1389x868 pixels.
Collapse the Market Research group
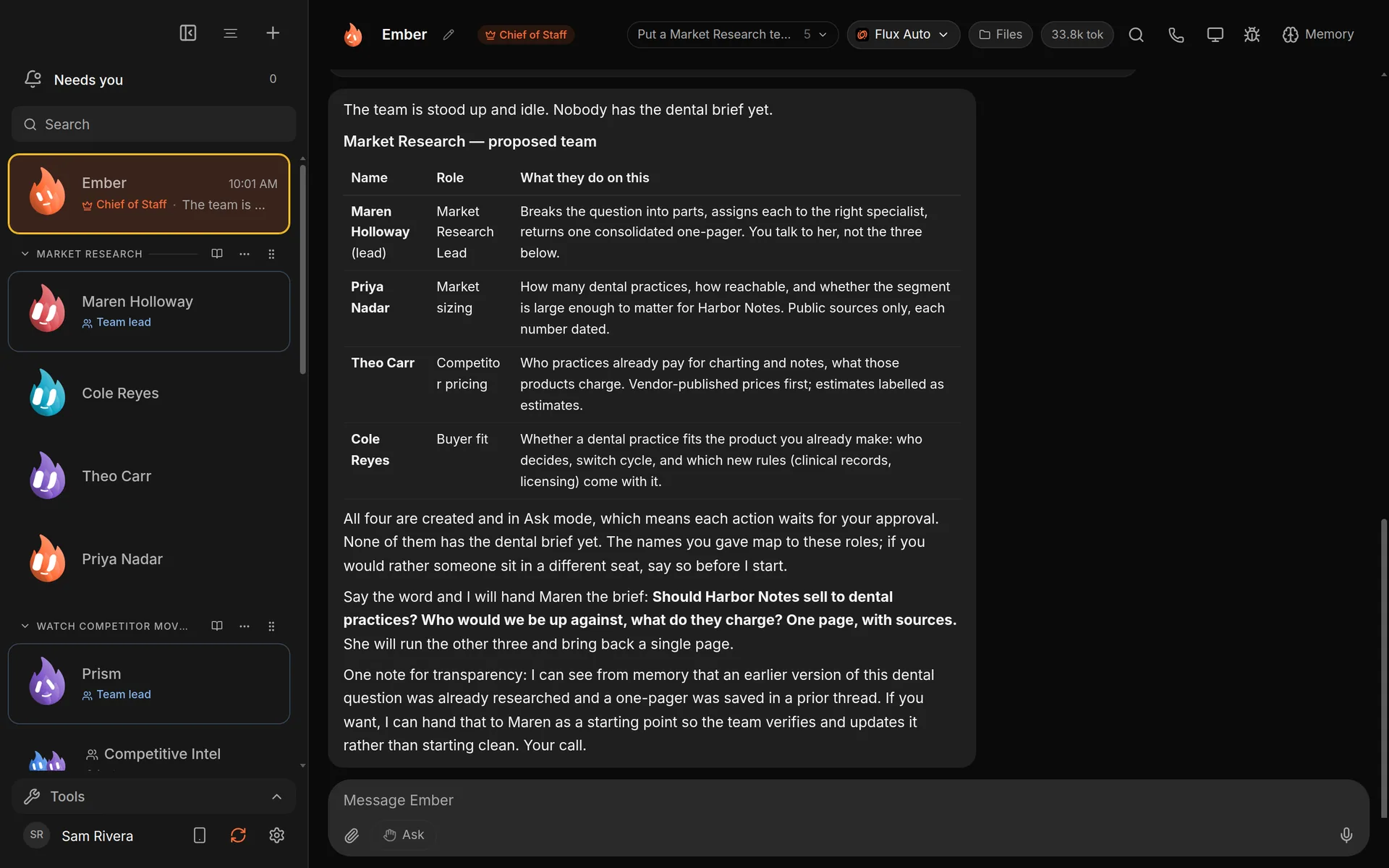tap(25, 254)
